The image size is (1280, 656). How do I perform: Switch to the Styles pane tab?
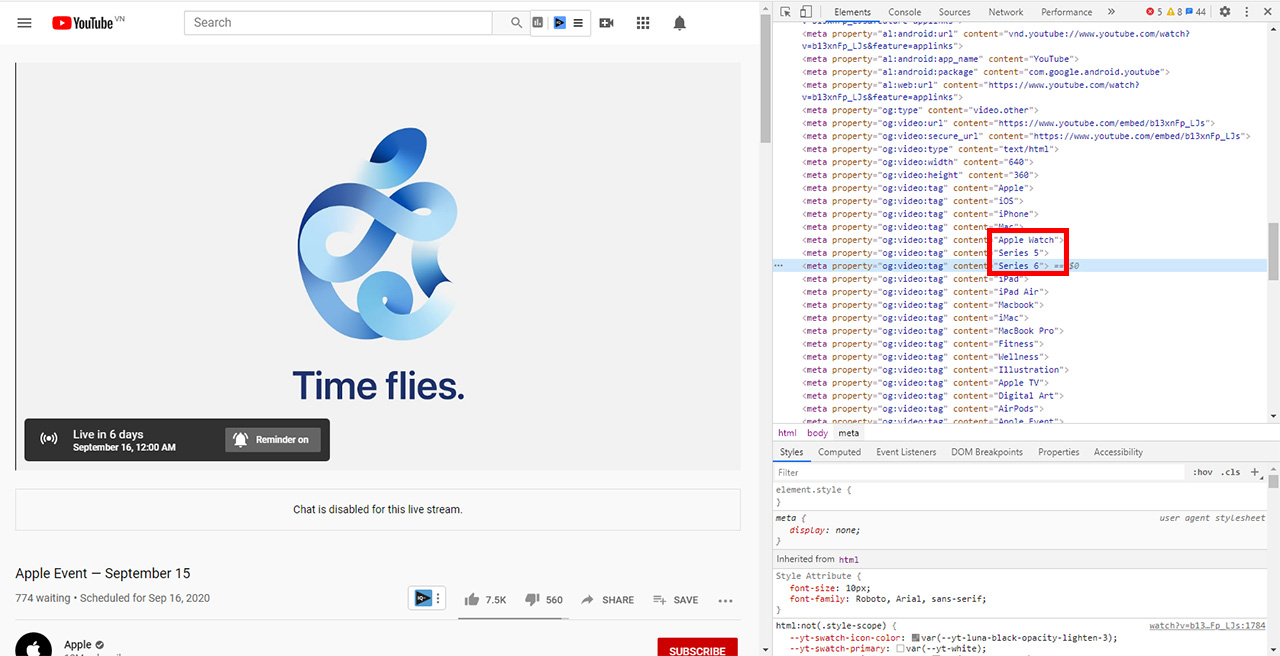click(x=791, y=452)
